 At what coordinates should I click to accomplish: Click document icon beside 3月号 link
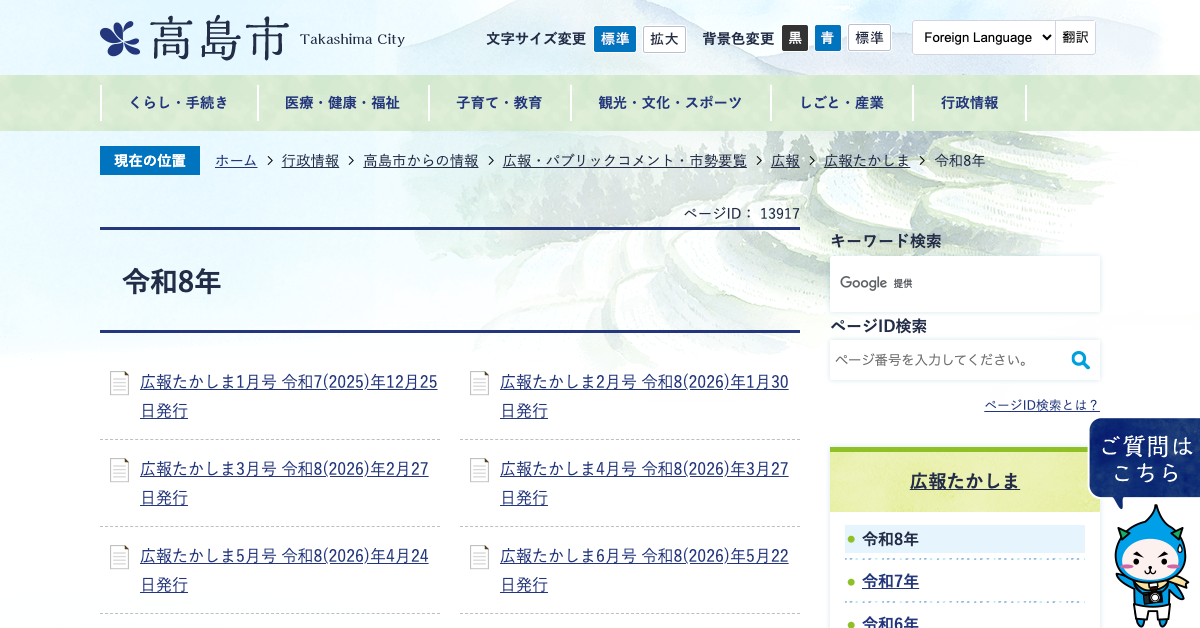click(119, 470)
